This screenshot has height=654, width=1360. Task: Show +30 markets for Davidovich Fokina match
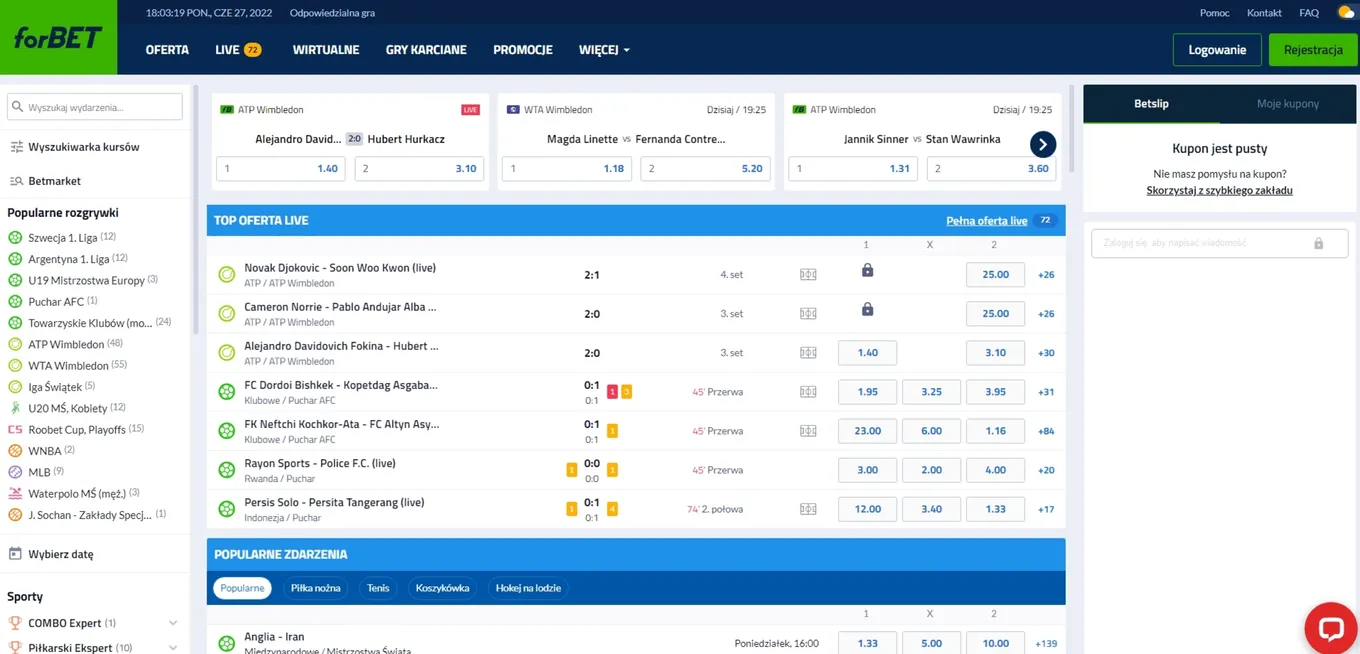tap(1046, 353)
